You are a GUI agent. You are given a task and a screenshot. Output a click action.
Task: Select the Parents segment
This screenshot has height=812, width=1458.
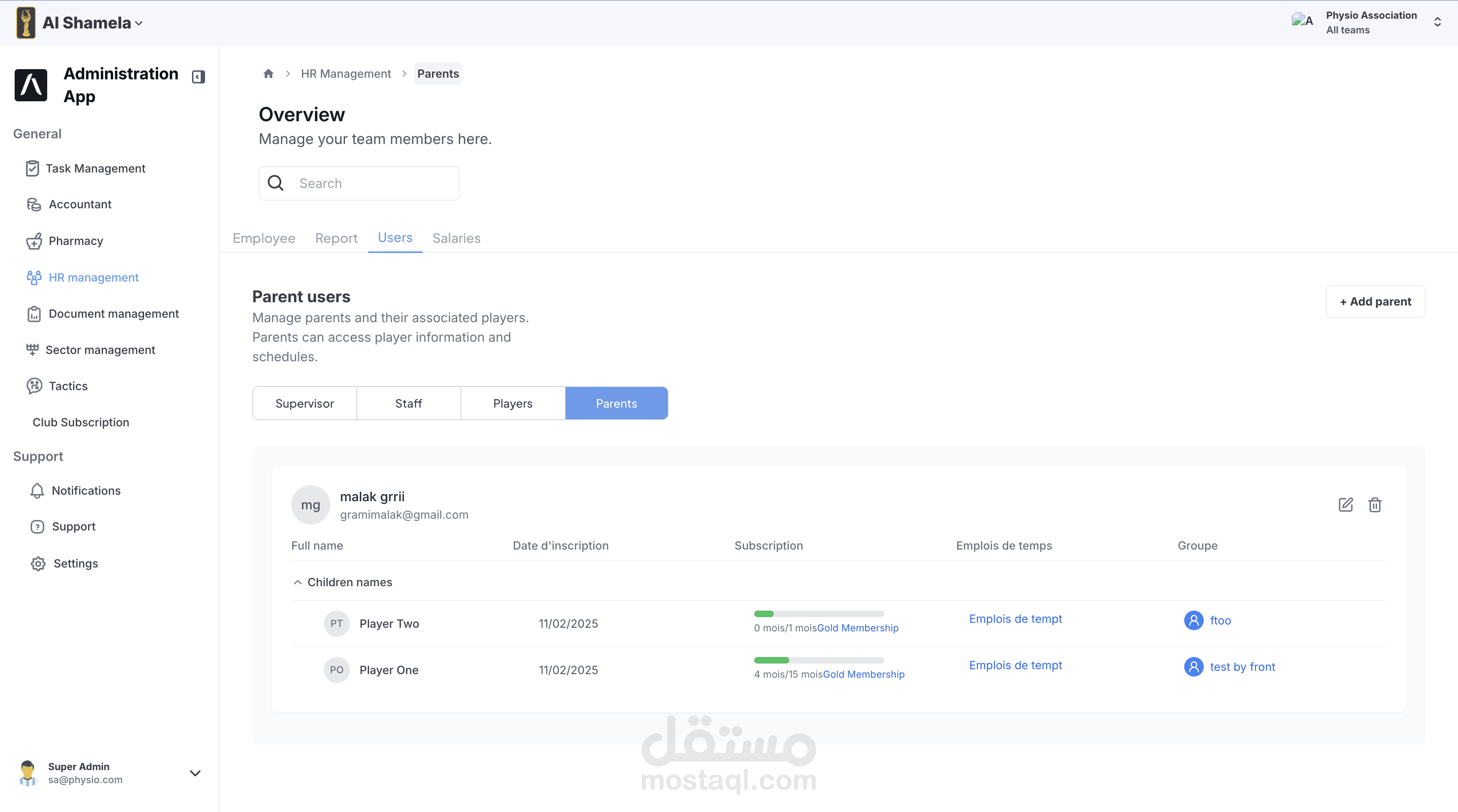click(616, 404)
